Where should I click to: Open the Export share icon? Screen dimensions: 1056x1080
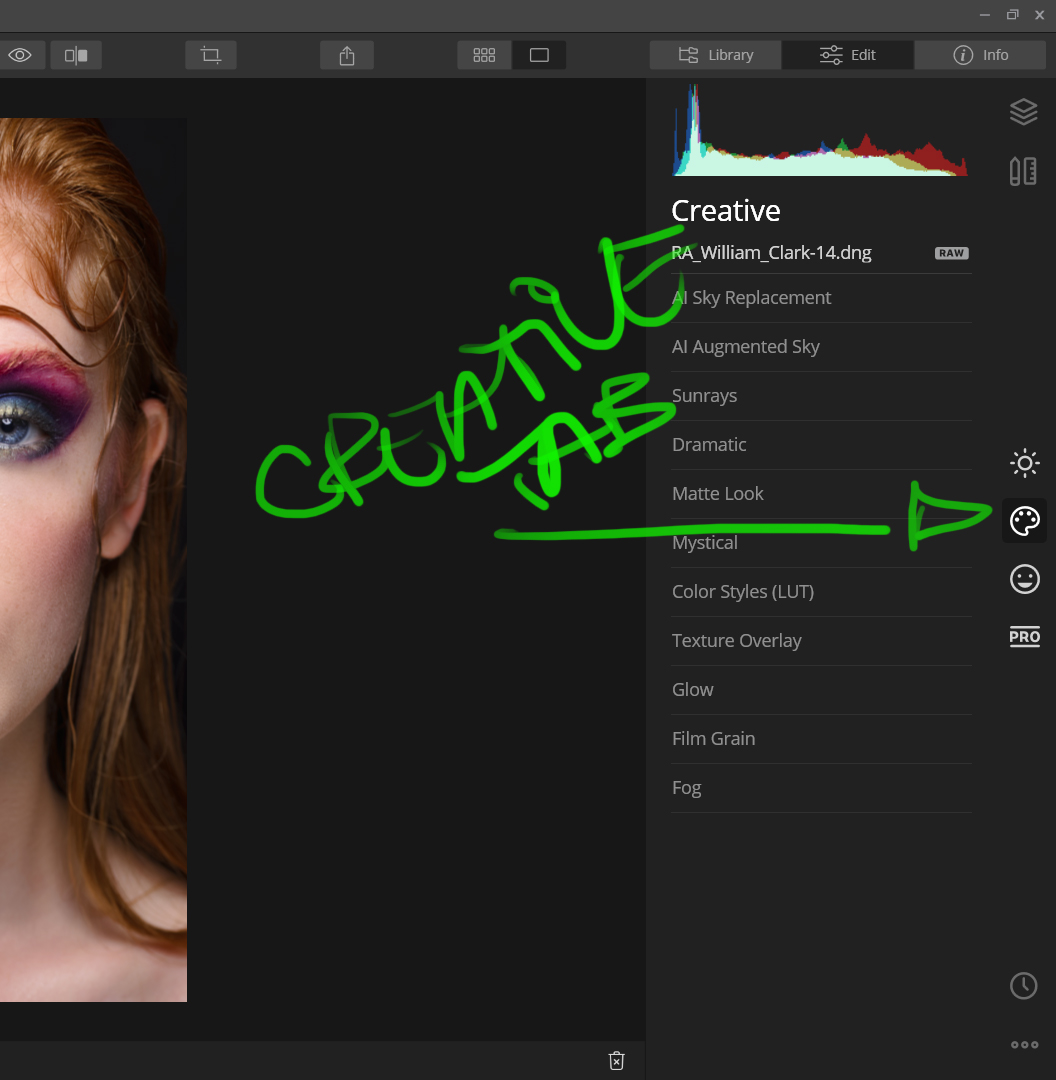pos(346,55)
